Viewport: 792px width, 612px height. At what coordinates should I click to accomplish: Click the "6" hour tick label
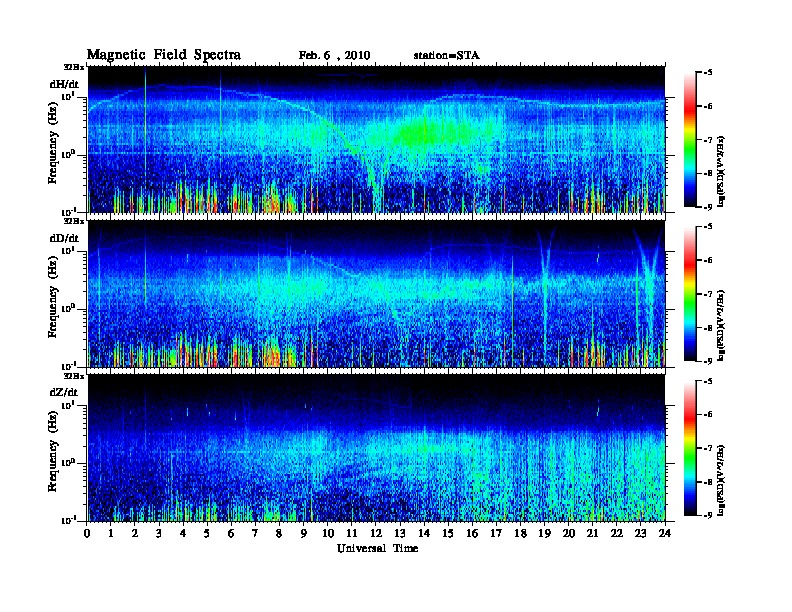231,533
